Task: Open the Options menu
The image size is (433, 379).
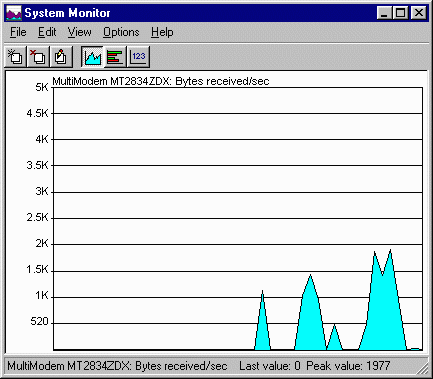Action: click(121, 32)
